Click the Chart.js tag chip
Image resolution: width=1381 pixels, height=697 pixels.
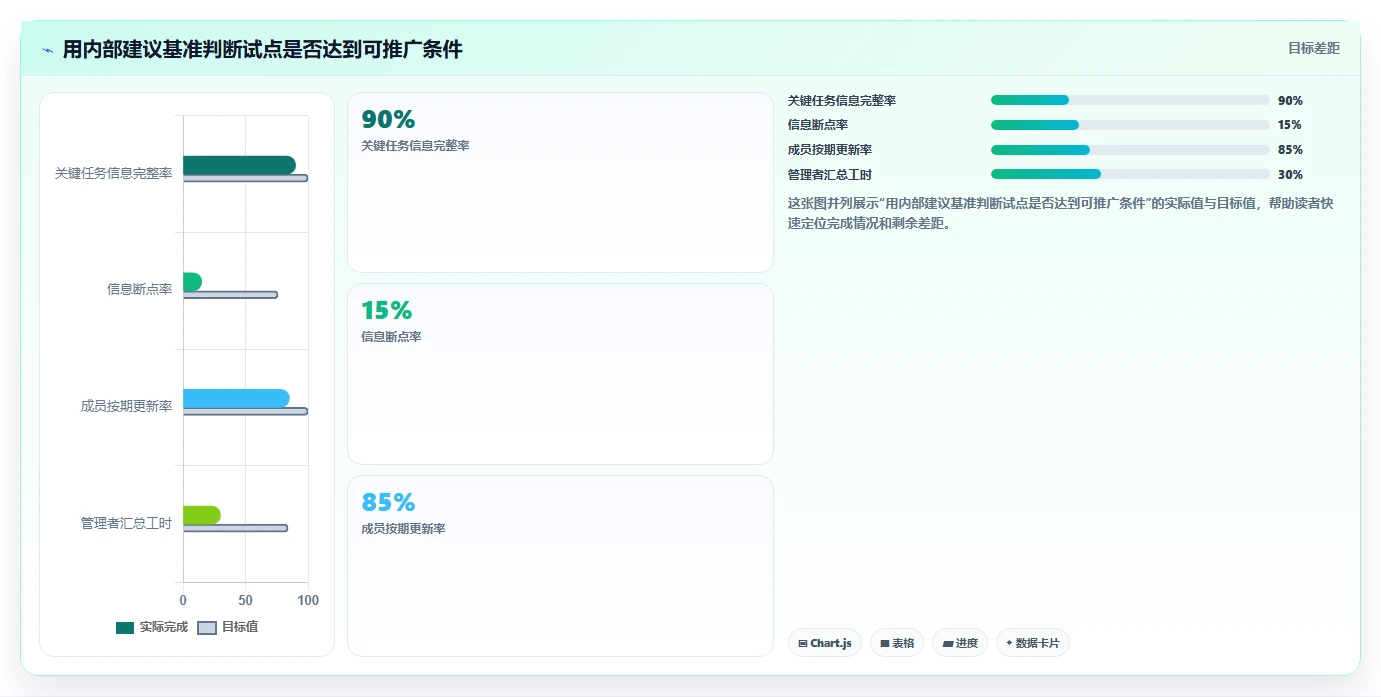tap(825, 643)
